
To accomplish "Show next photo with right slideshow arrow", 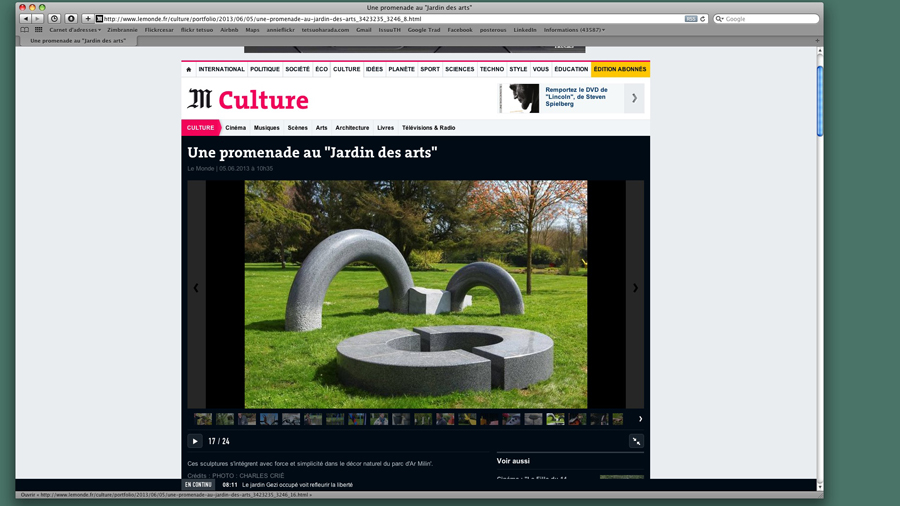I will click(x=635, y=288).
